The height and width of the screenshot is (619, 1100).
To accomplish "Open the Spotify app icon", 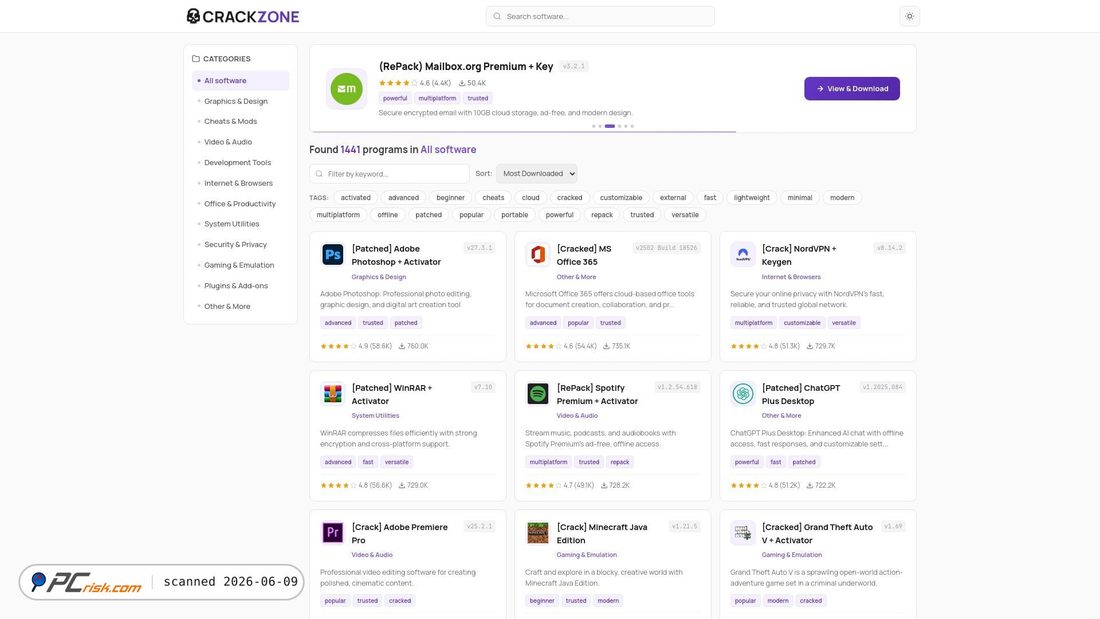I will (537, 394).
